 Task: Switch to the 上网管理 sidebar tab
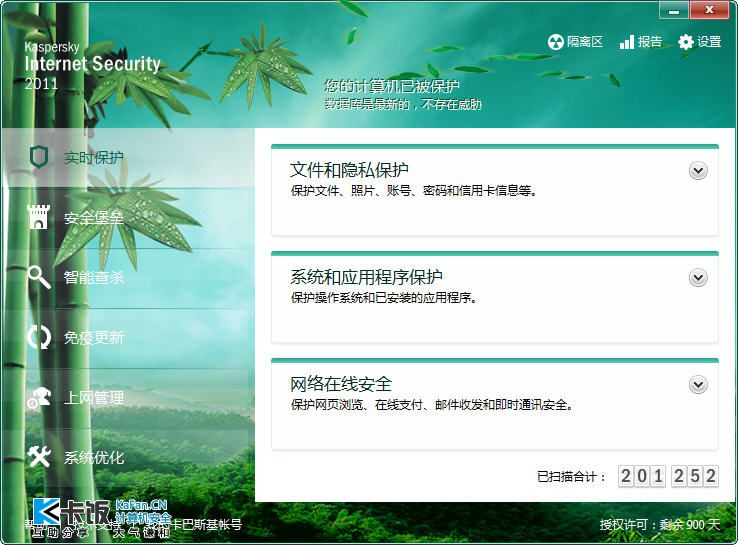pyautogui.click(x=128, y=398)
